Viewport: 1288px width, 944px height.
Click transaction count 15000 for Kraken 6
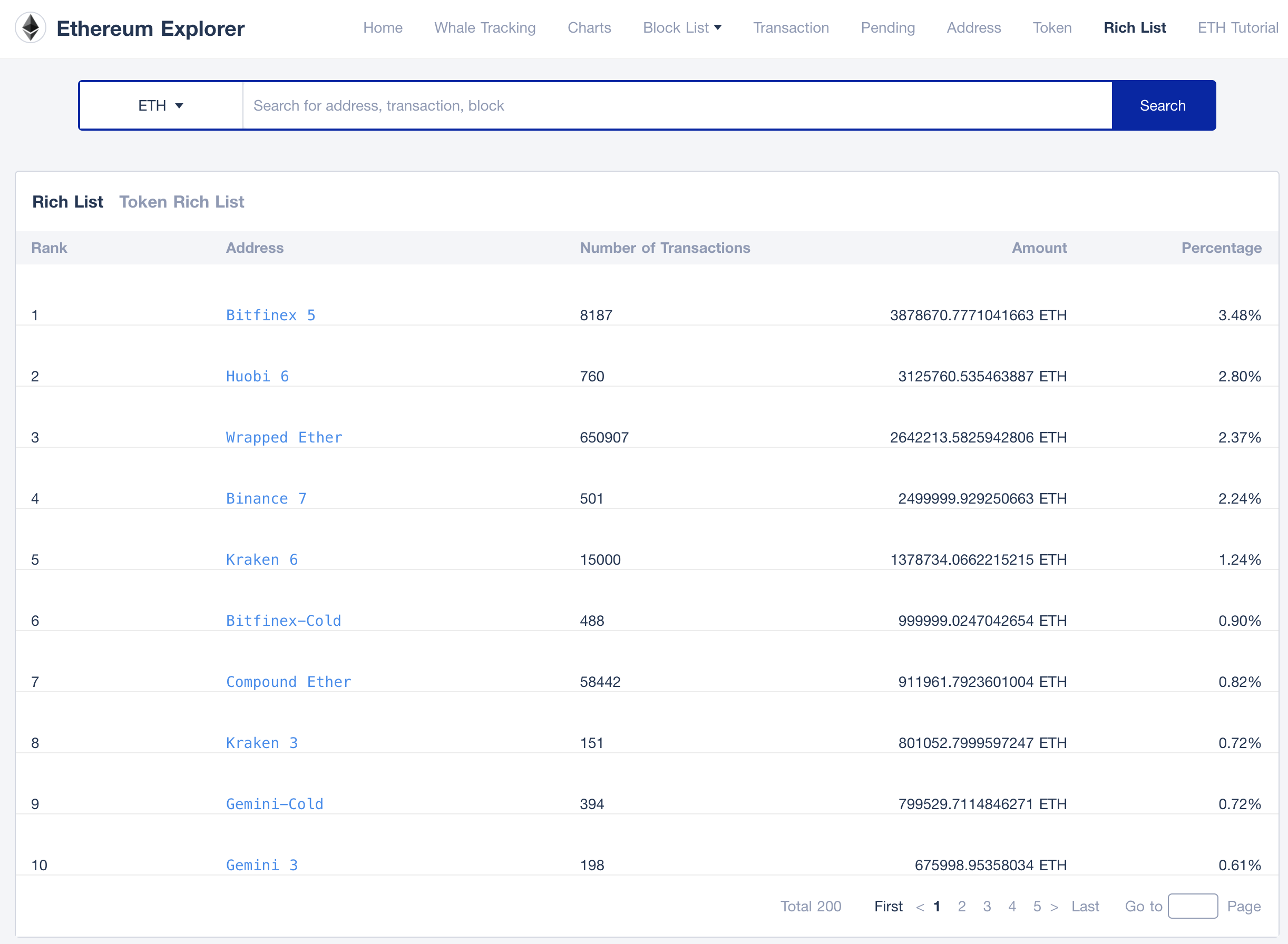click(600, 559)
